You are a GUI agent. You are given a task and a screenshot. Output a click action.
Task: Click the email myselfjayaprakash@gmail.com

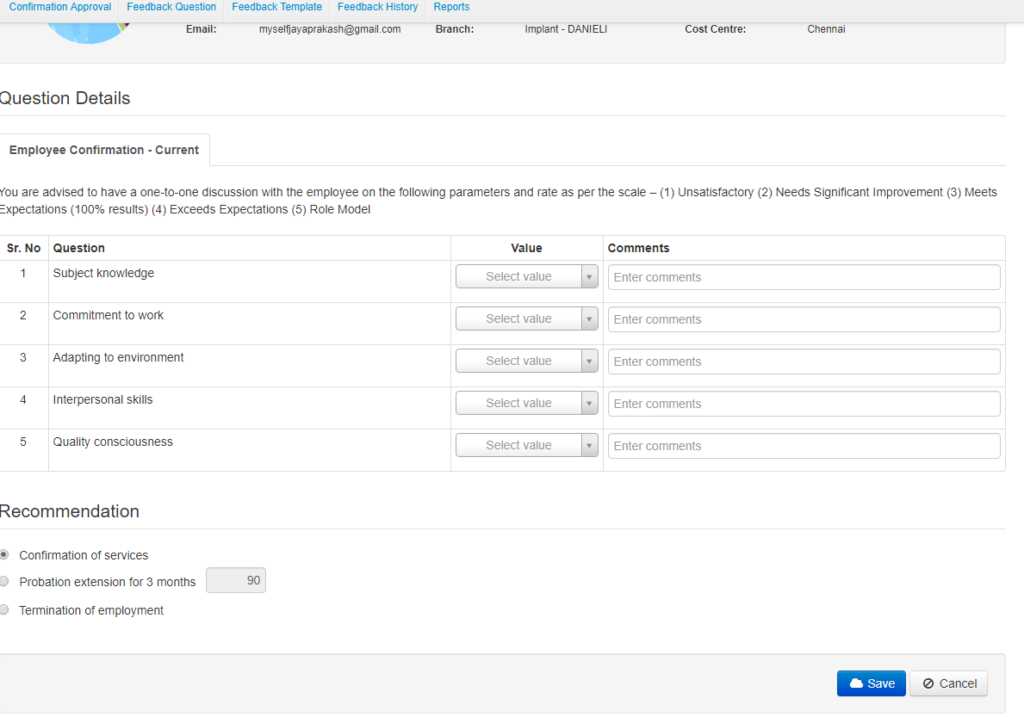coord(330,29)
